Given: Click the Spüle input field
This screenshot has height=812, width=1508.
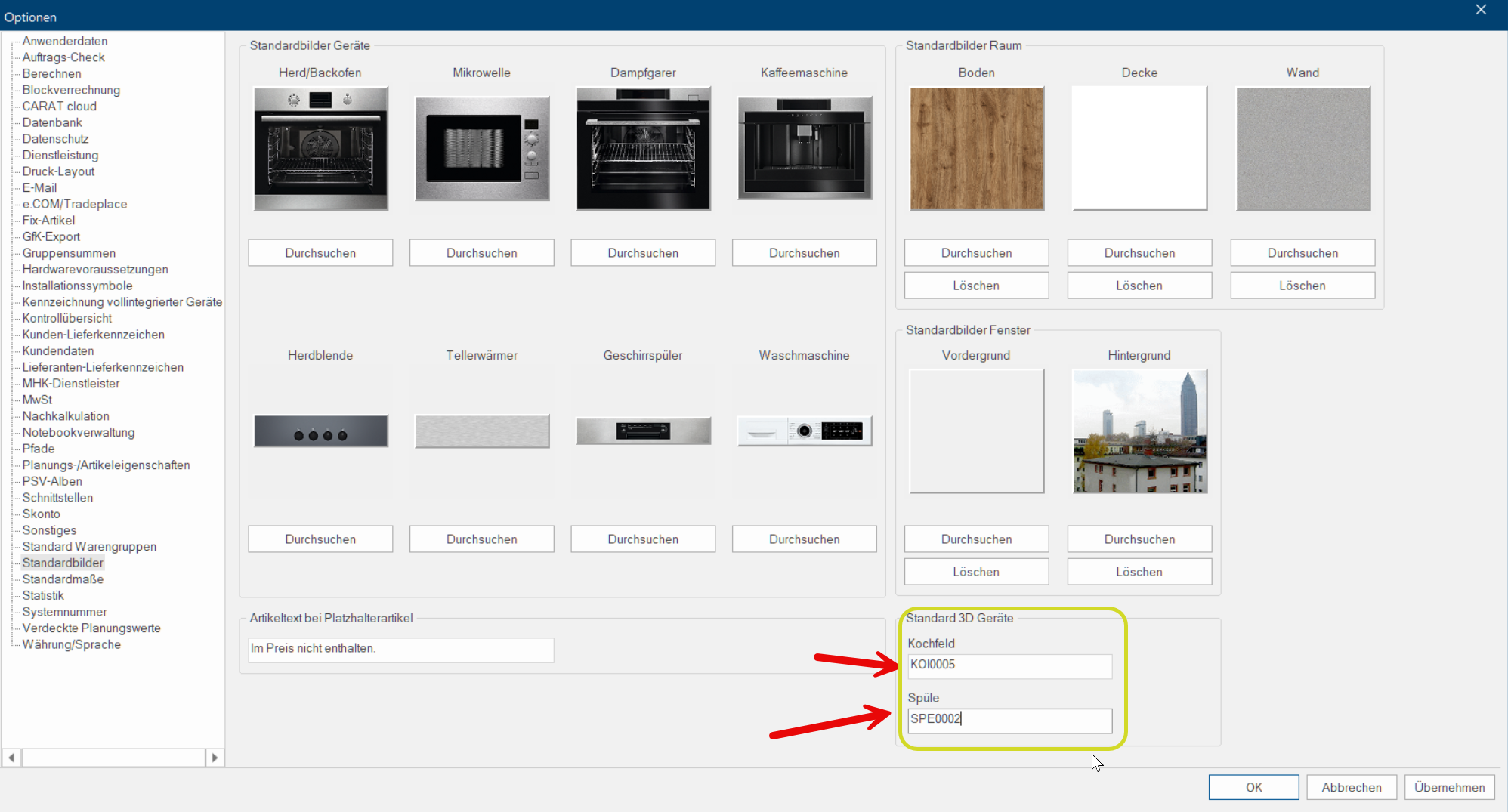Looking at the screenshot, I should pos(1009,720).
